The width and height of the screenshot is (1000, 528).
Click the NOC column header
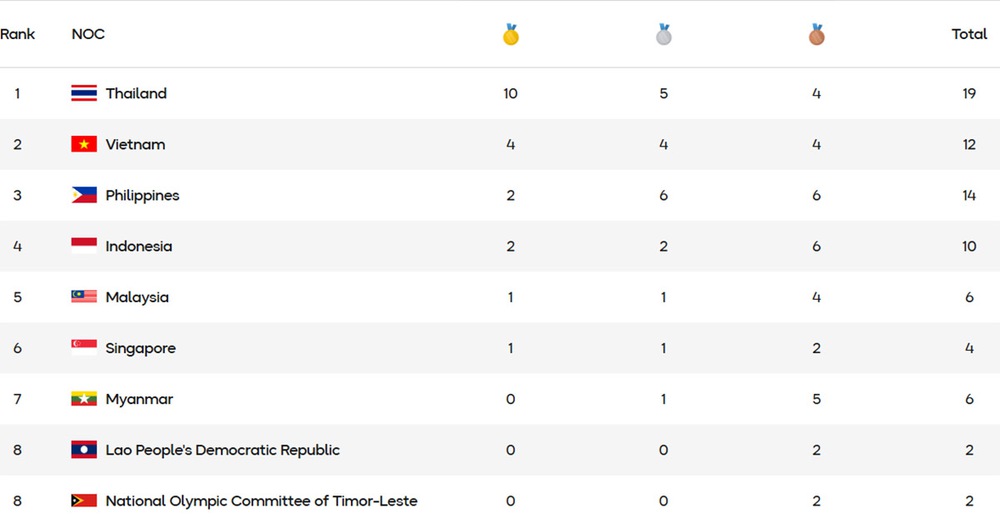(x=88, y=34)
